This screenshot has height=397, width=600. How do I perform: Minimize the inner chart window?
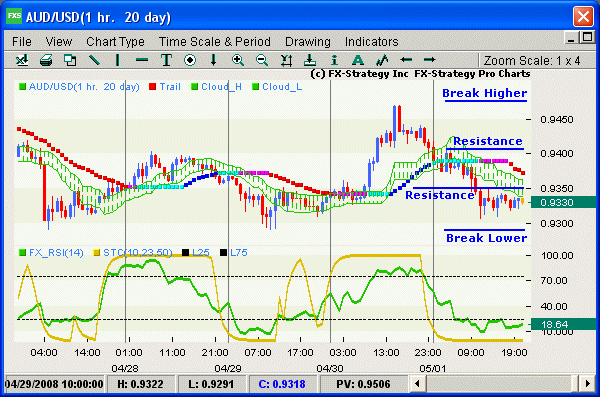tap(571, 38)
